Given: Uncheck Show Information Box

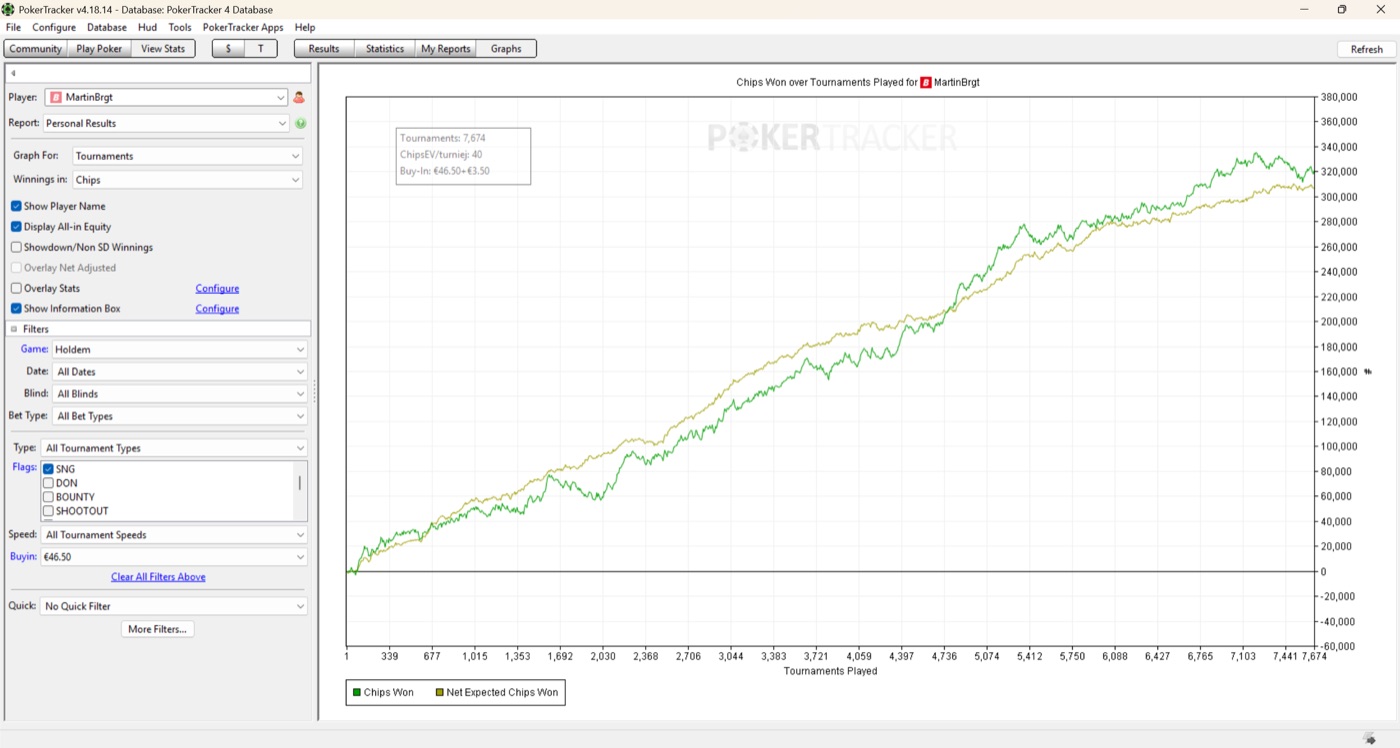Looking at the screenshot, I should click(x=16, y=309).
